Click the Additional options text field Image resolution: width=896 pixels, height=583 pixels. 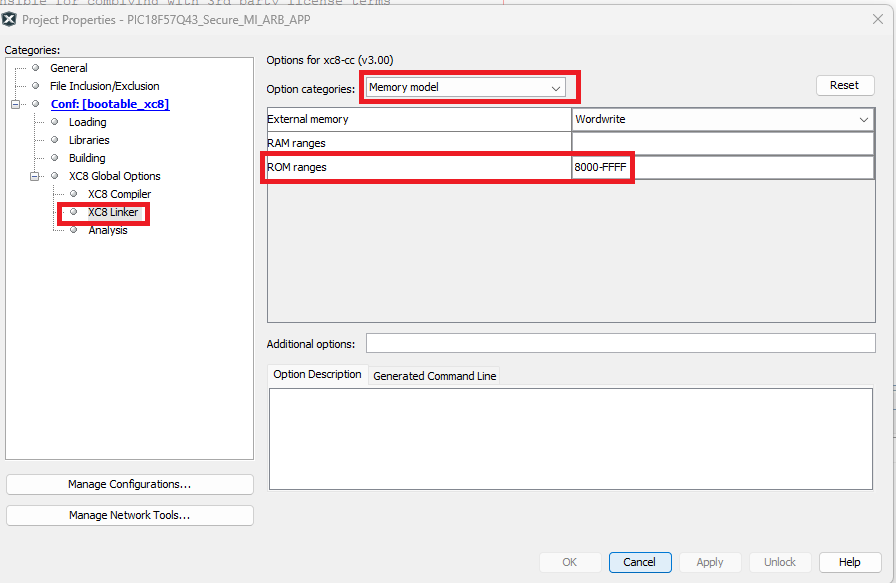click(x=620, y=344)
